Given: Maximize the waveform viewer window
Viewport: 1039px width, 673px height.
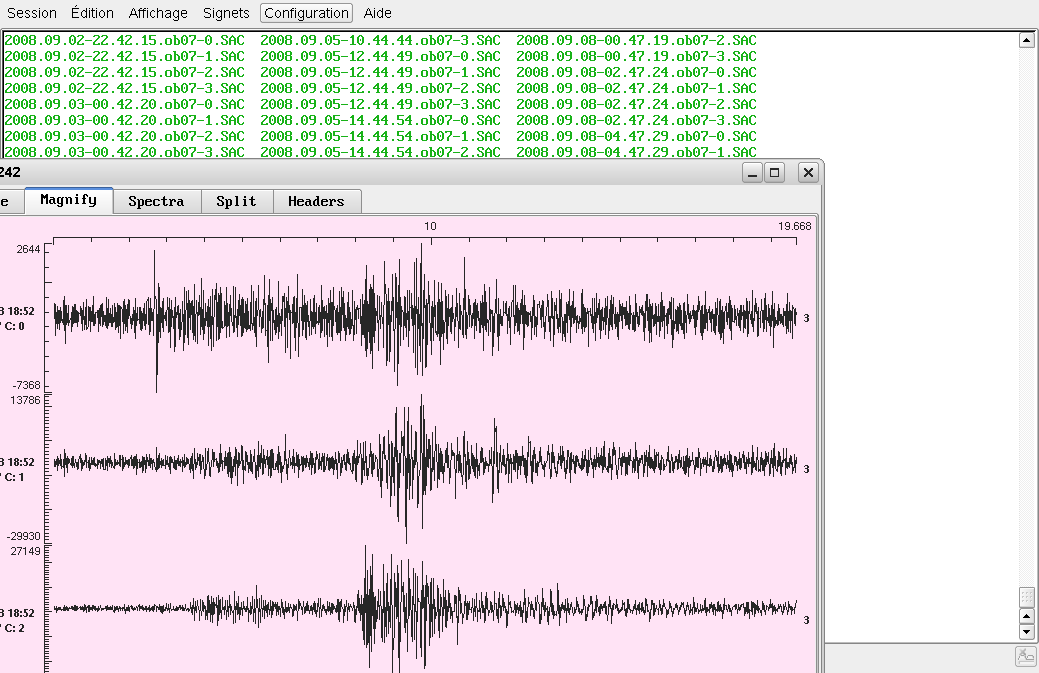Looking at the screenshot, I should coord(774,173).
